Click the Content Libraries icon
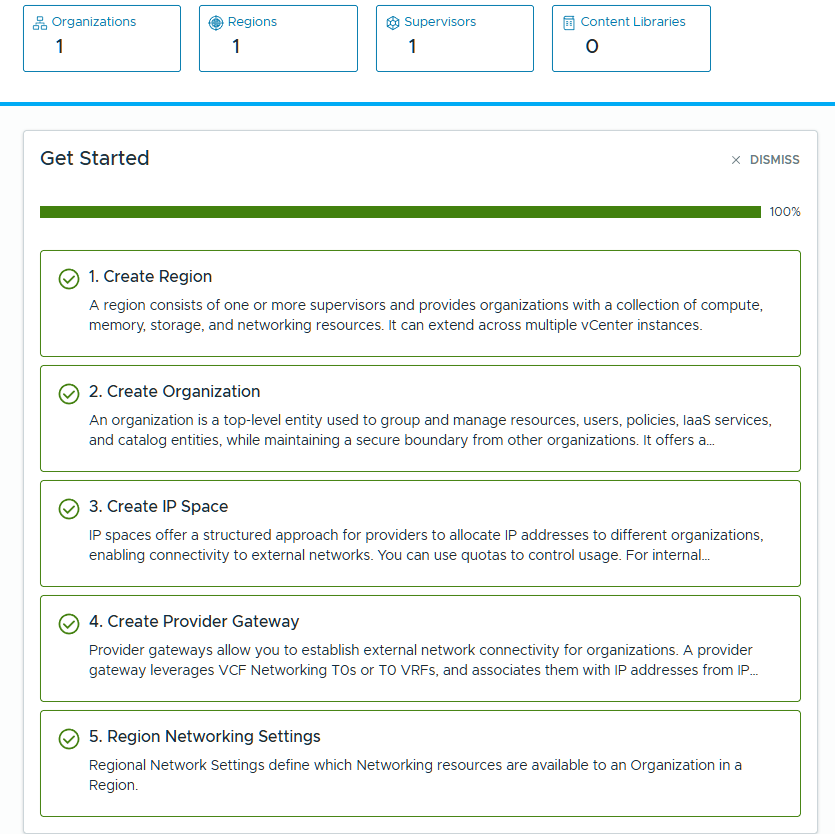 pyautogui.click(x=569, y=23)
